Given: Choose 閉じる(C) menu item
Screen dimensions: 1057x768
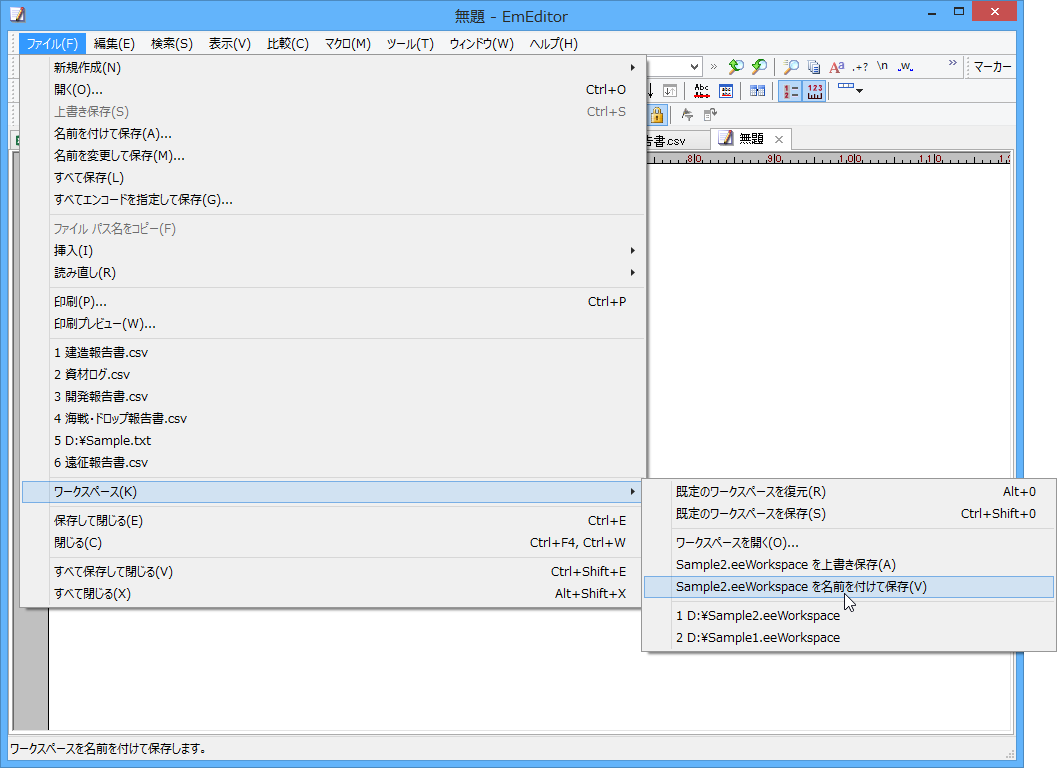Looking at the screenshot, I should [333, 543].
